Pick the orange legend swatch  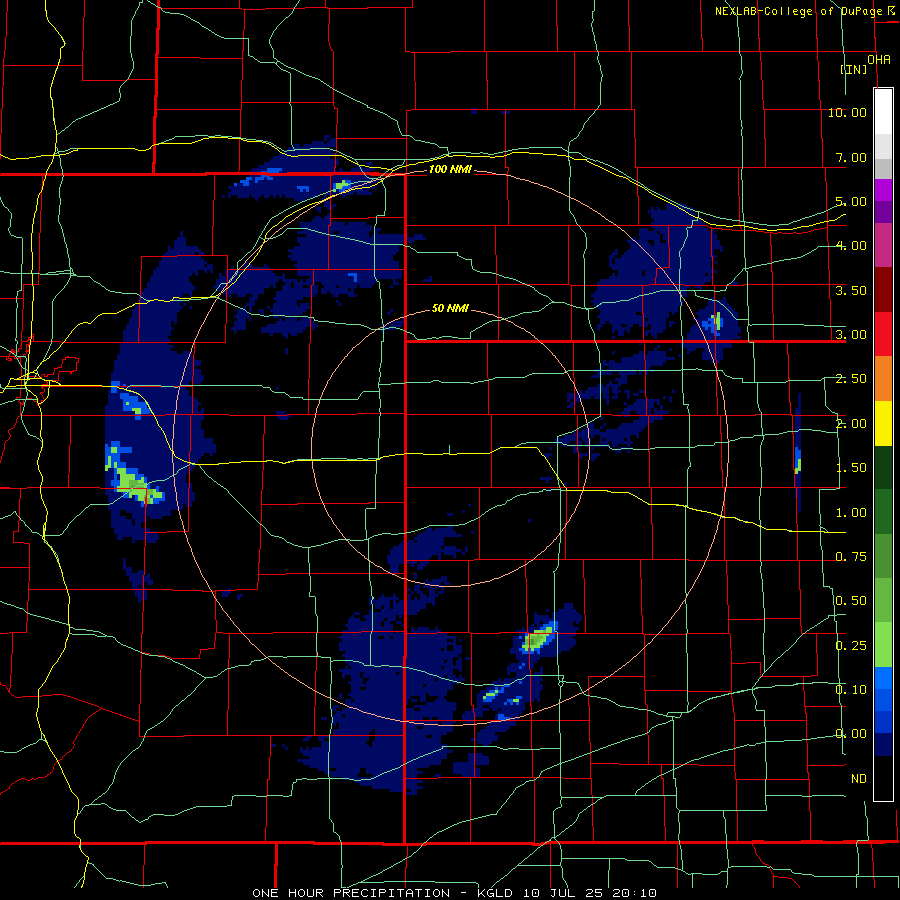(x=883, y=379)
